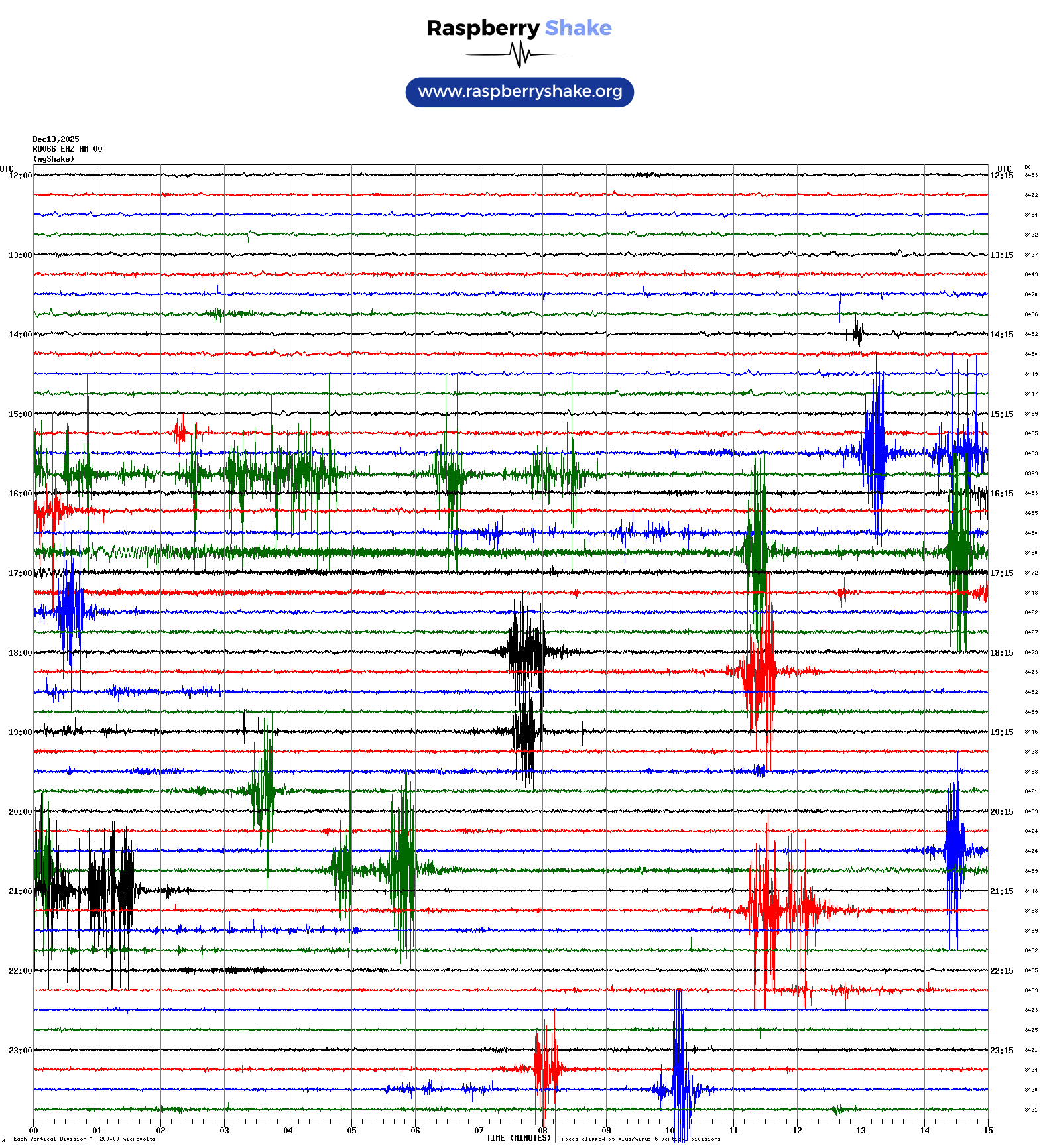Select the RD066 EHZ AM 00 station label
The image size is (1041, 1148).
67,149
